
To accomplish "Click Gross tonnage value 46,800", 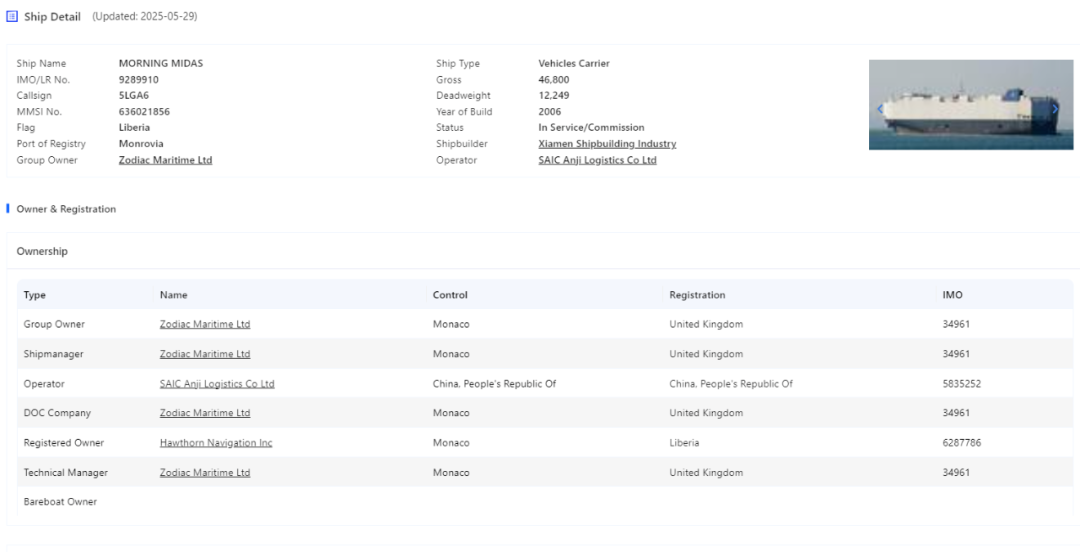I will point(554,80).
